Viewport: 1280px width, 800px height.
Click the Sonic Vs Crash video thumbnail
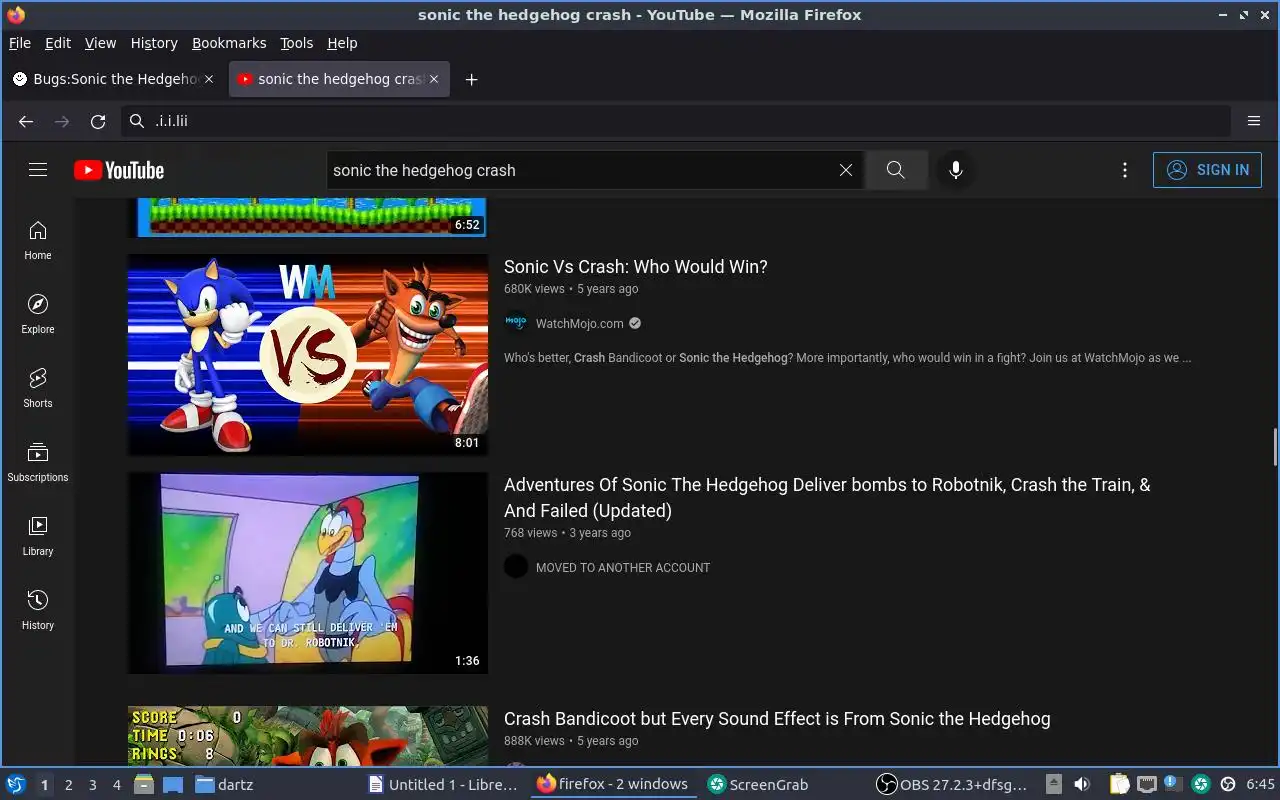(308, 355)
